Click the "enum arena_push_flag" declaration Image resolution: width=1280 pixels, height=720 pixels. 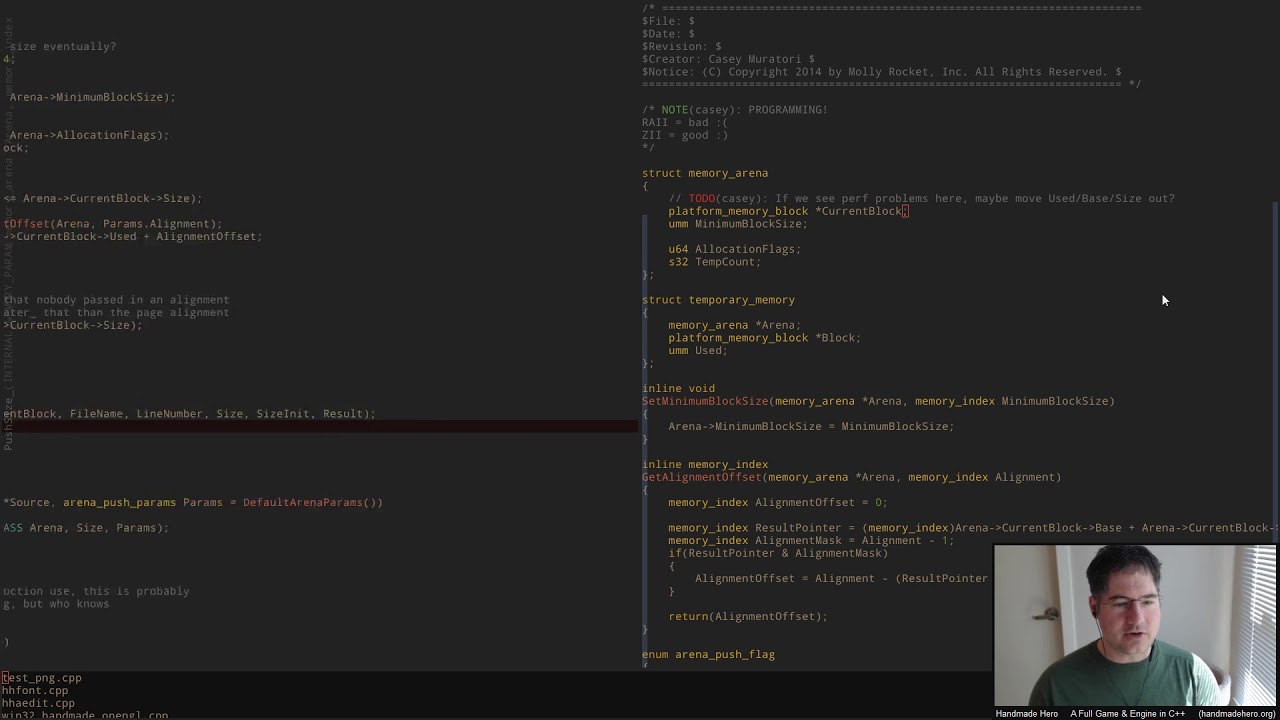click(708, 654)
